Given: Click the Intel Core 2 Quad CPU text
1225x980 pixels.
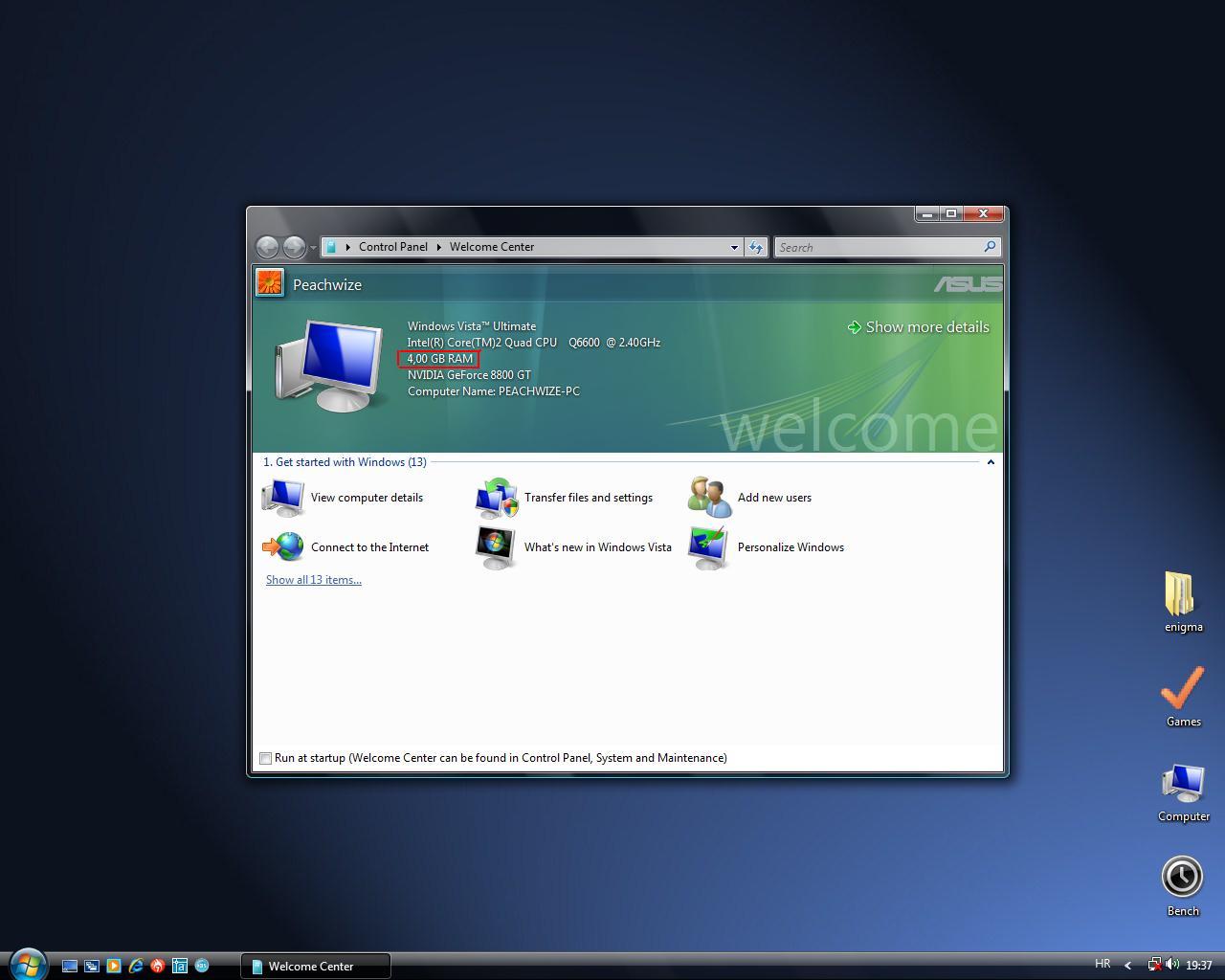Looking at the screenshot, I should pyautogui.click(x=534, y=343).
